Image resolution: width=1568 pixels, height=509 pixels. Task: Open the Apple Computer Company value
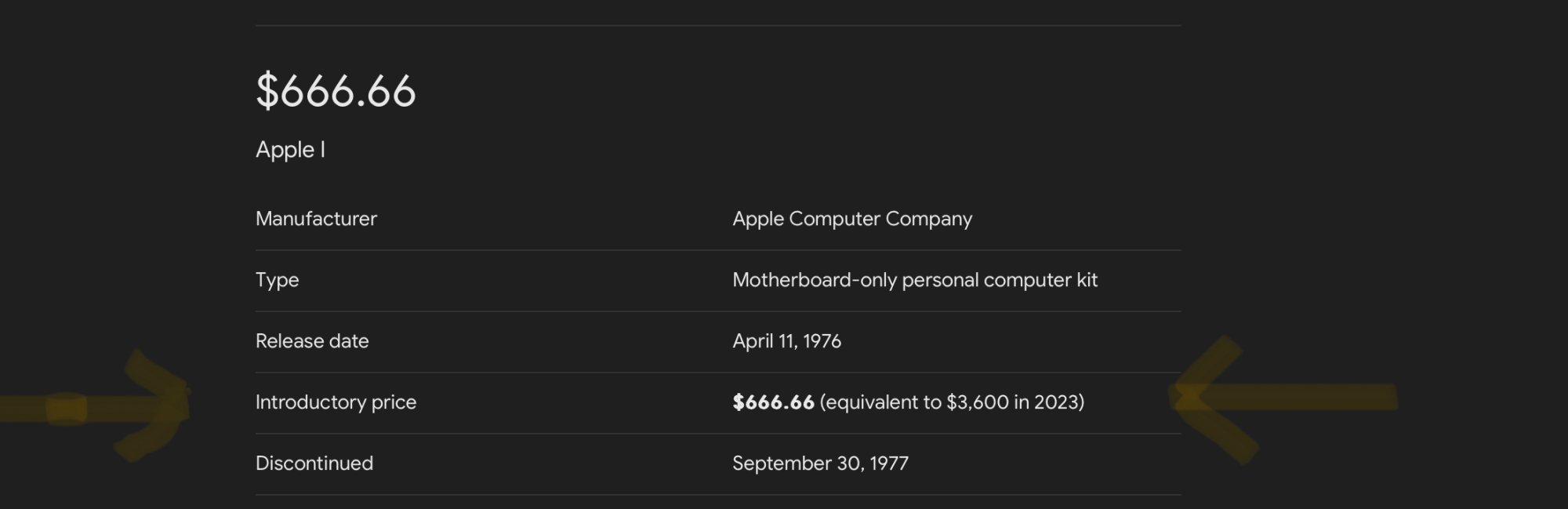pos(851,219)
